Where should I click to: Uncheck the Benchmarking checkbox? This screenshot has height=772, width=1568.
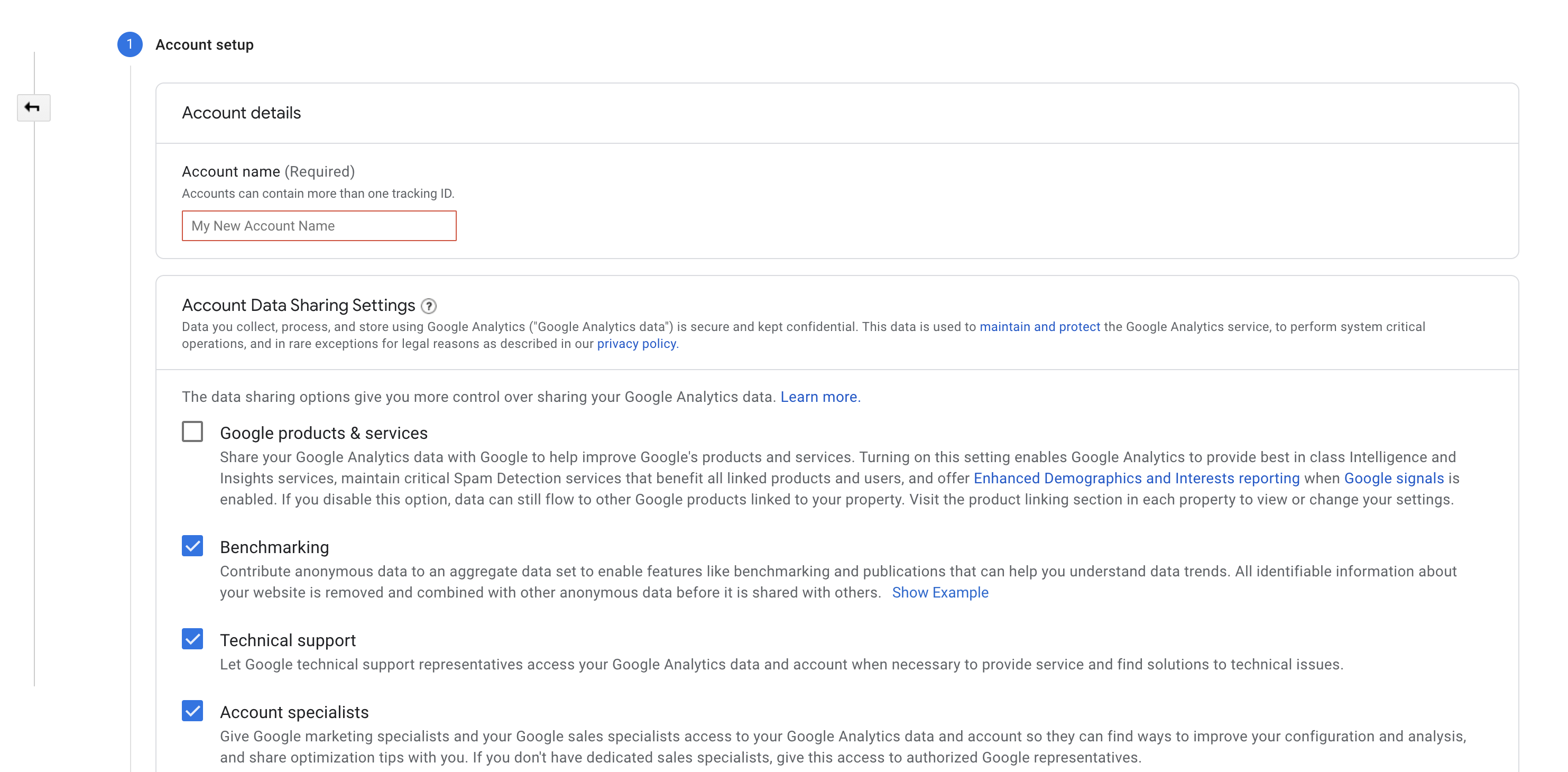pyautogui.click(x=192, y=546)
